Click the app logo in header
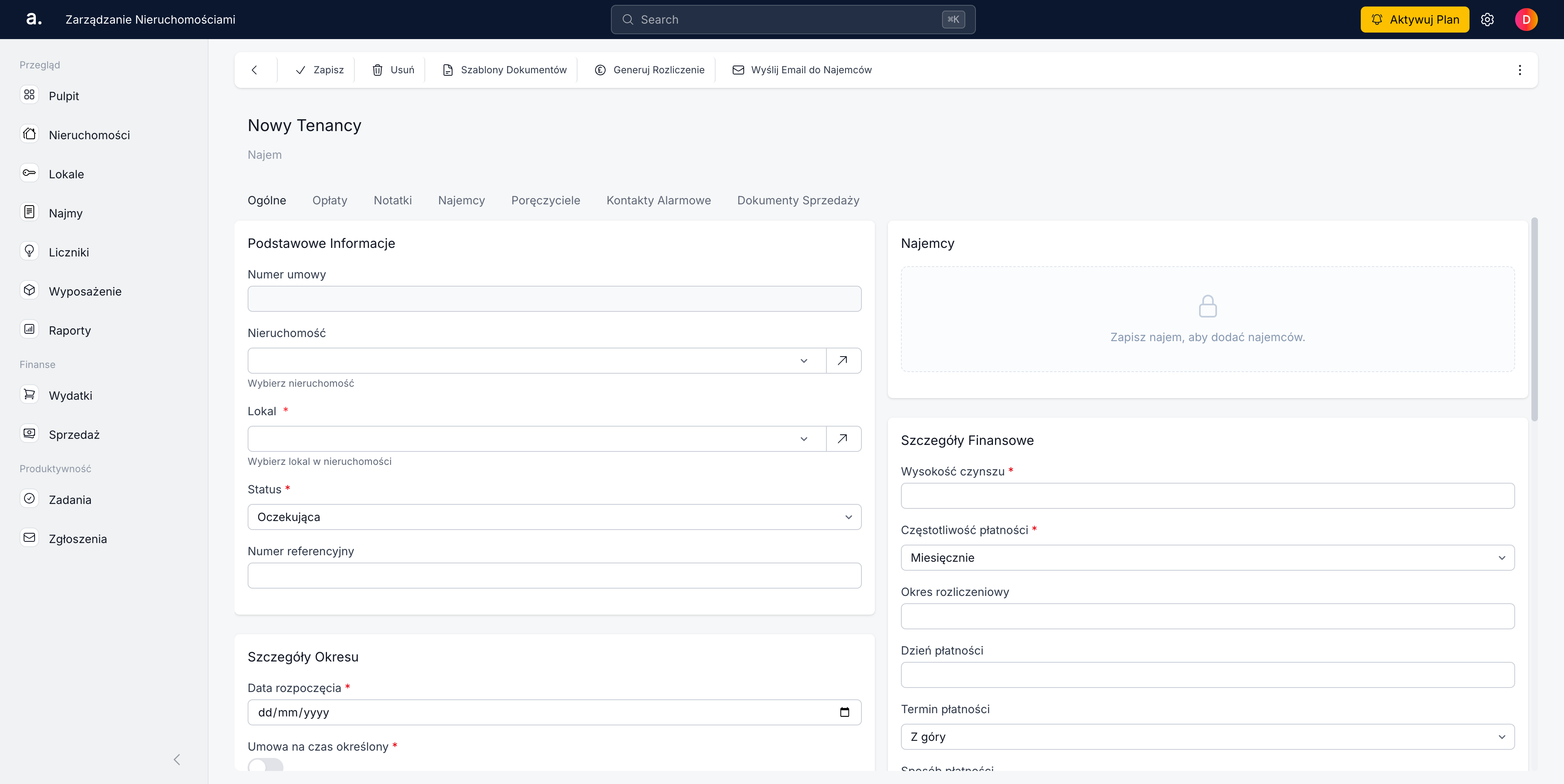This screenshot has height=784, width=1564. pyautogui.click(x=34, y=19)
